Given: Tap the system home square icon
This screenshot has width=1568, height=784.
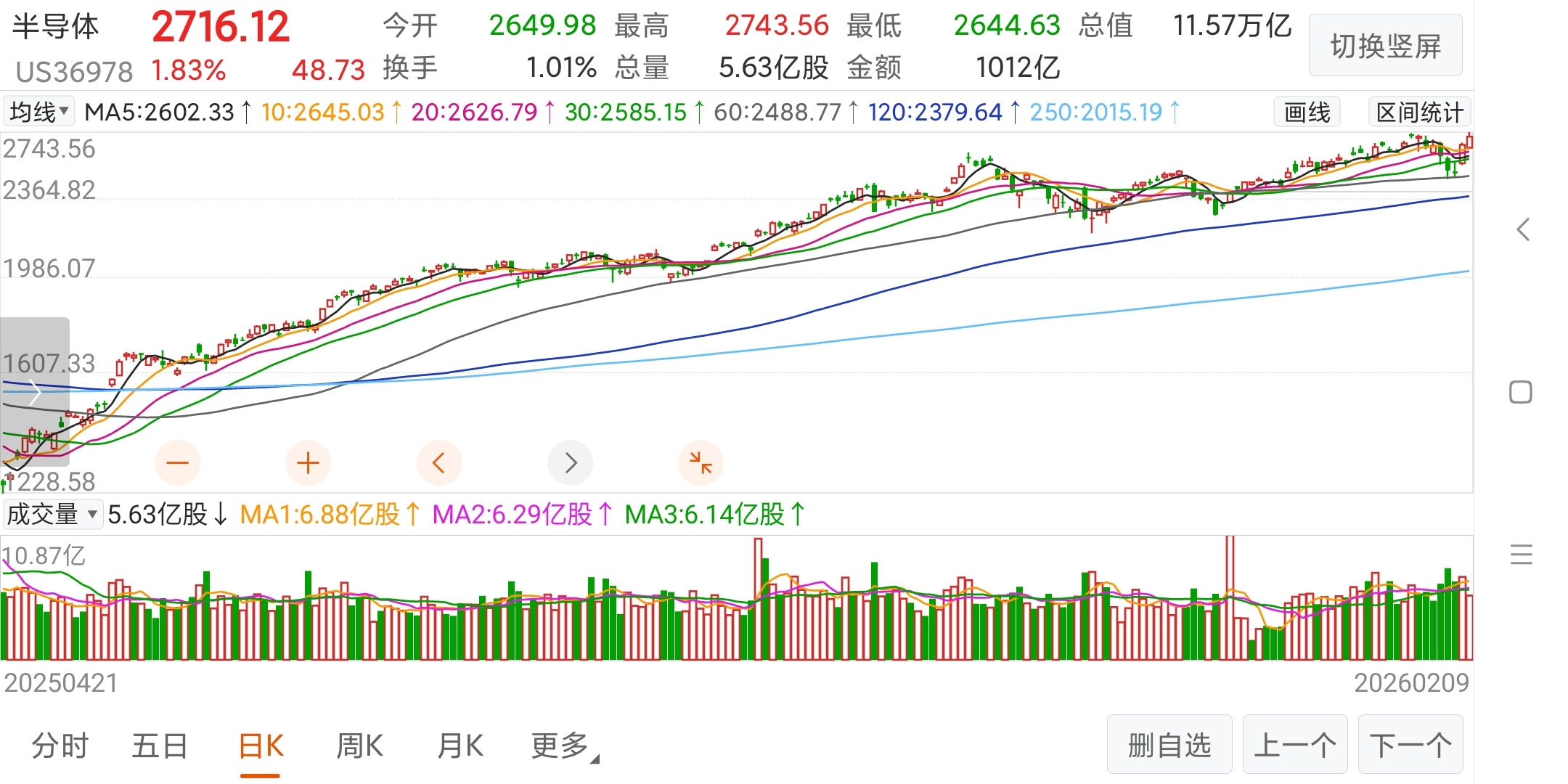Looking at the screenshot, I should pos(1521,393).
